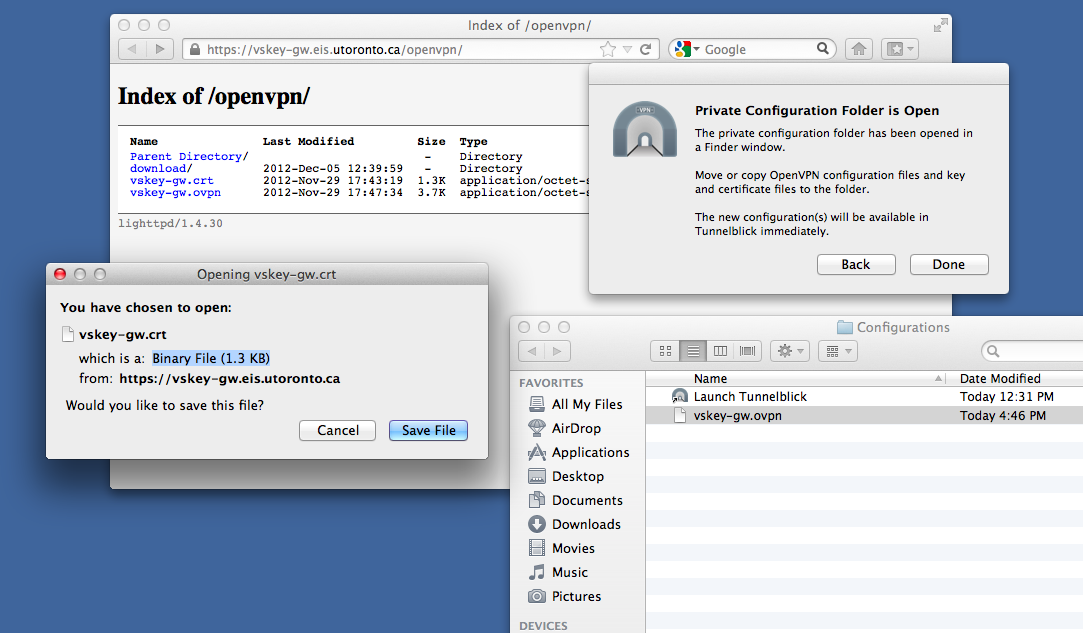The image size is (1083, 633).
Task: Switch Finder to Cover Flow view
Action: point(747,351)
